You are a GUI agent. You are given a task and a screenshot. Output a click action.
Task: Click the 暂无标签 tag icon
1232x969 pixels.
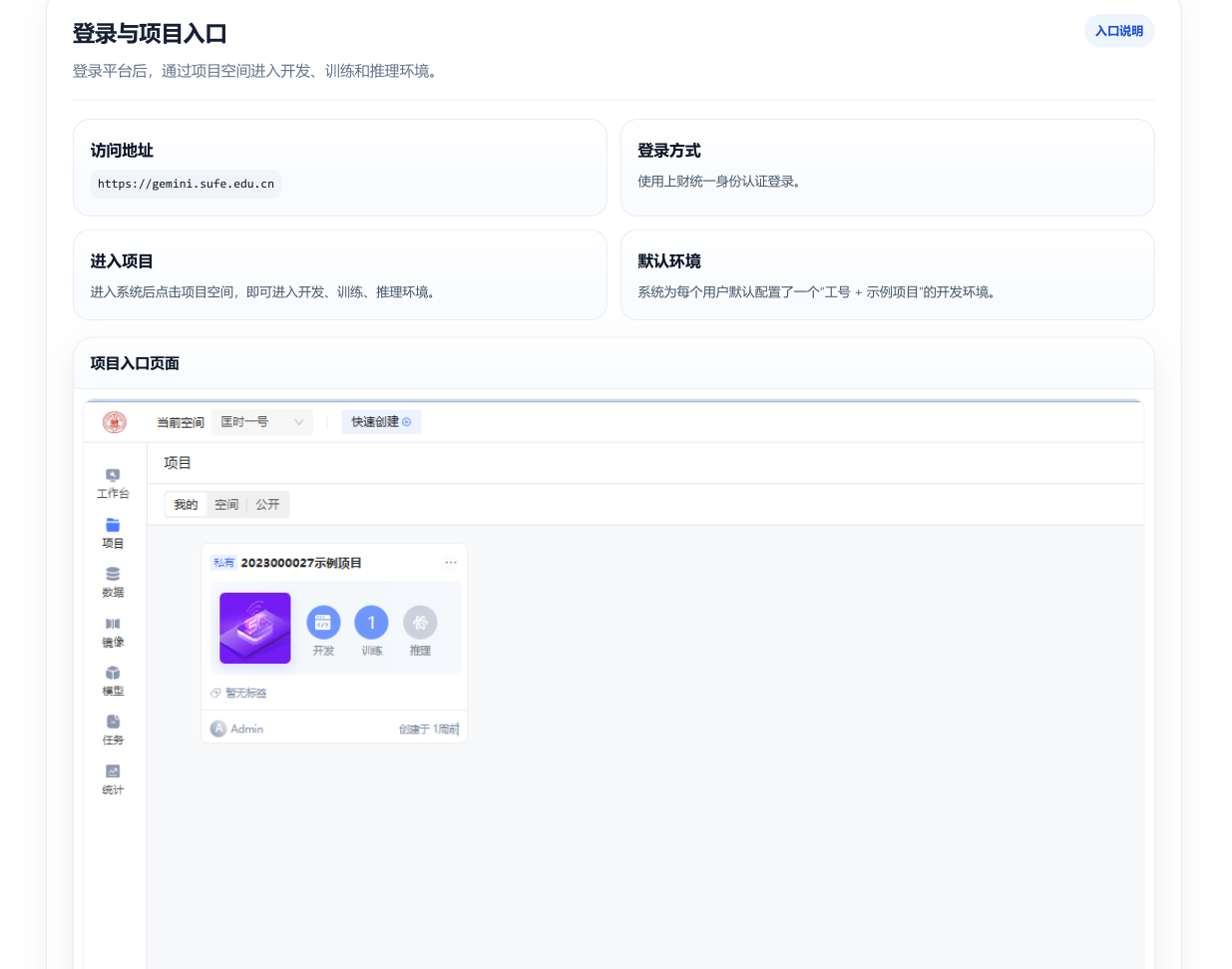pos(215,693)
